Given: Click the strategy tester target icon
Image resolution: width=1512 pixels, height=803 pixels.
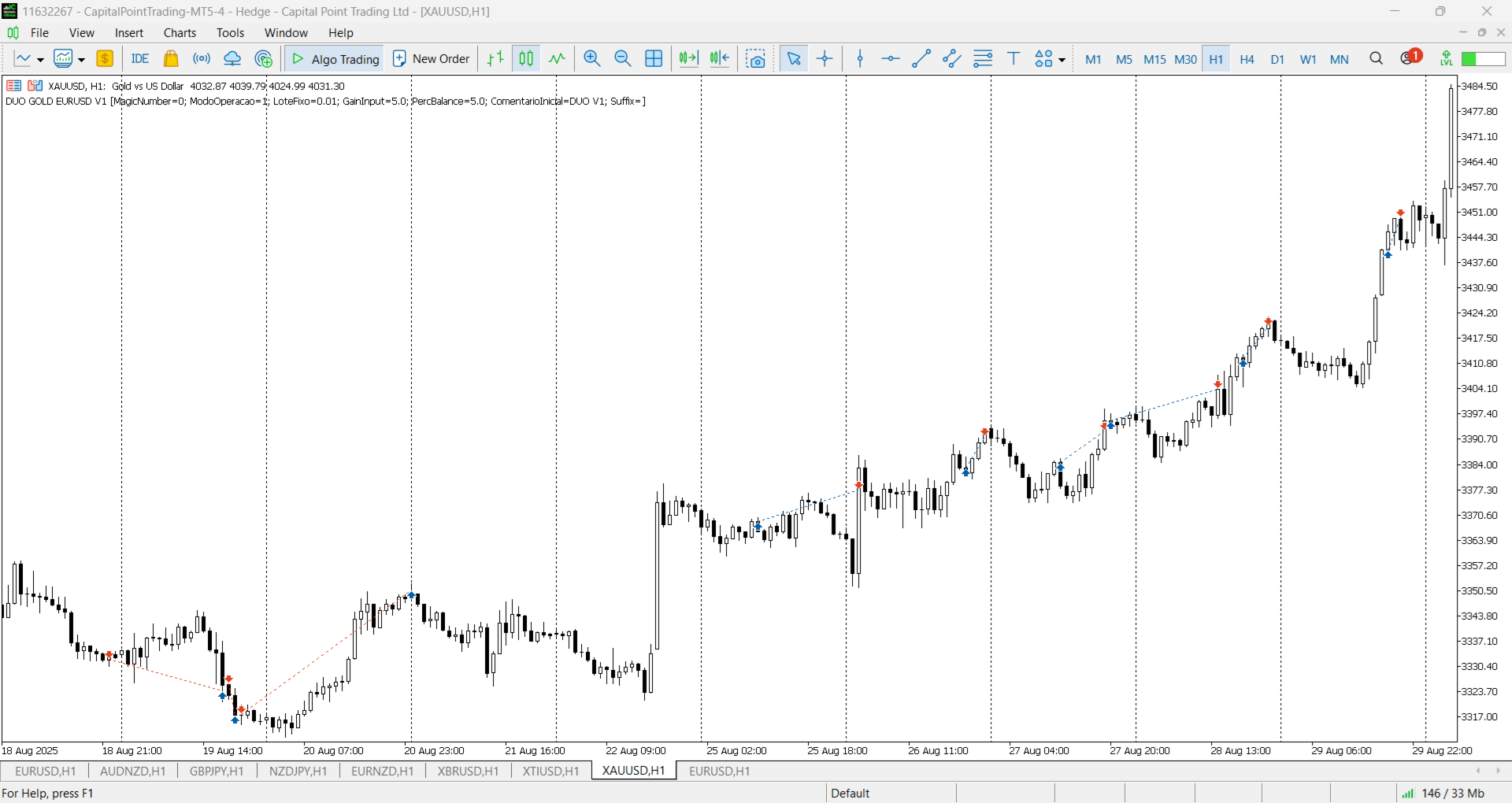Looking at the screenshot, I should tap(264, 59).
